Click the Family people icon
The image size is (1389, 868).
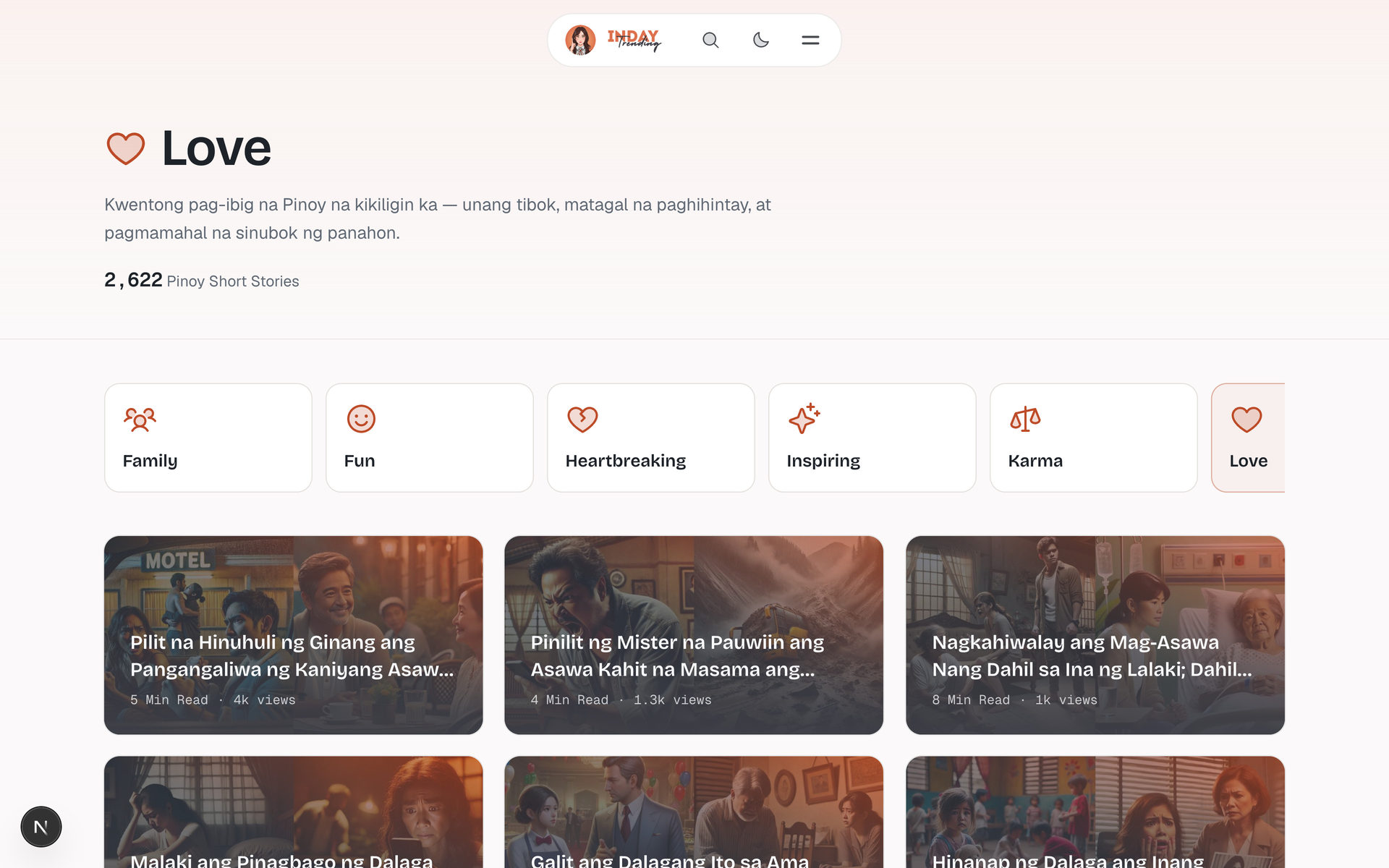(140, 419)
